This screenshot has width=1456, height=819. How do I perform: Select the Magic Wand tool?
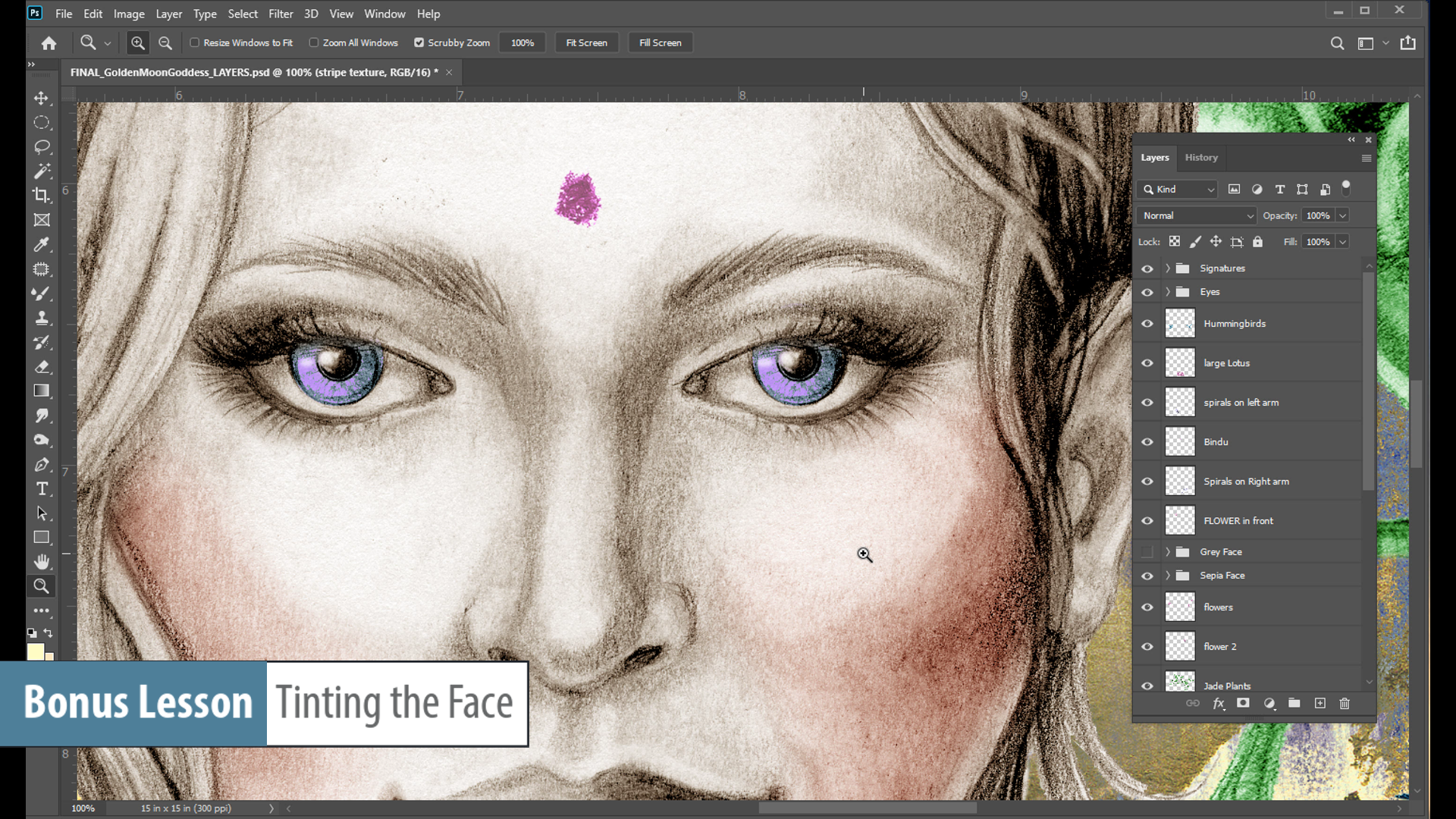(42, 171)
